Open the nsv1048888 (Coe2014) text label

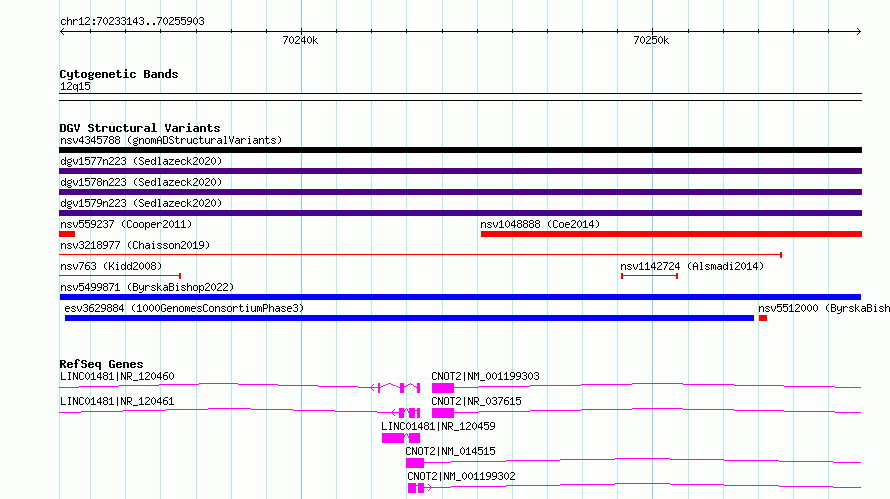tap(540, 224)
